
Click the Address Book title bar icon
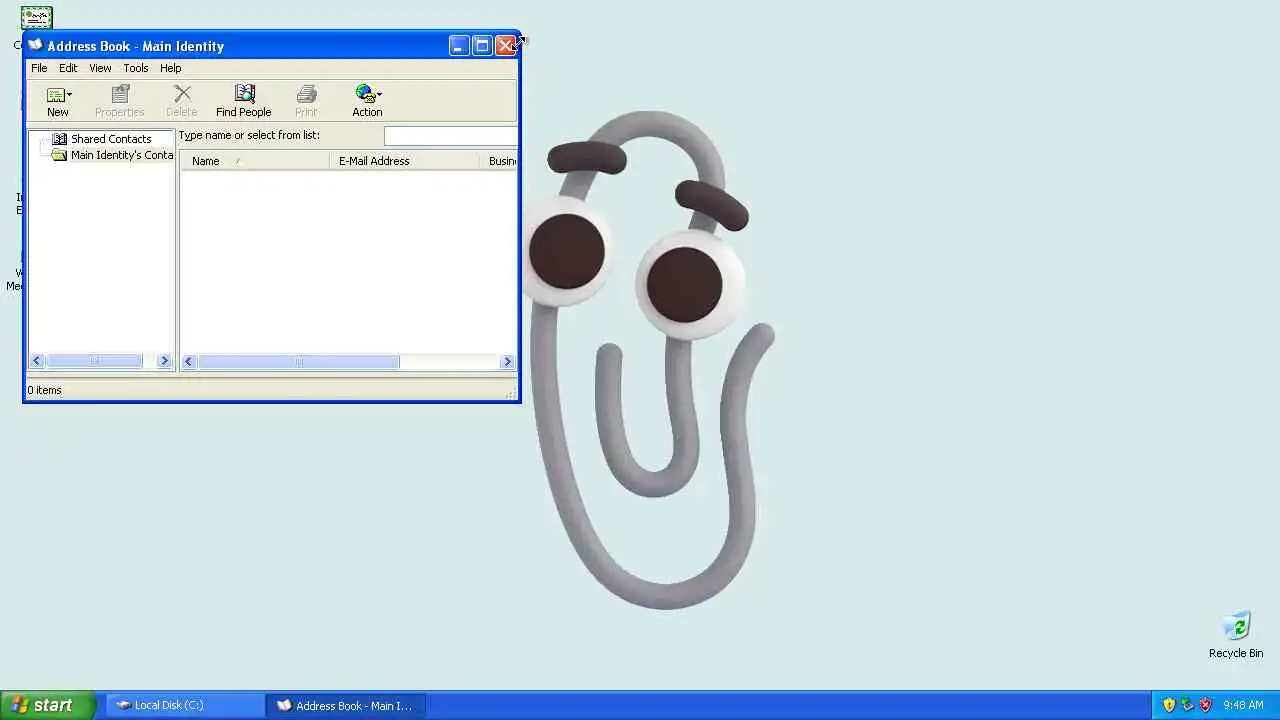pyautogui.click(x=36, y=45)
